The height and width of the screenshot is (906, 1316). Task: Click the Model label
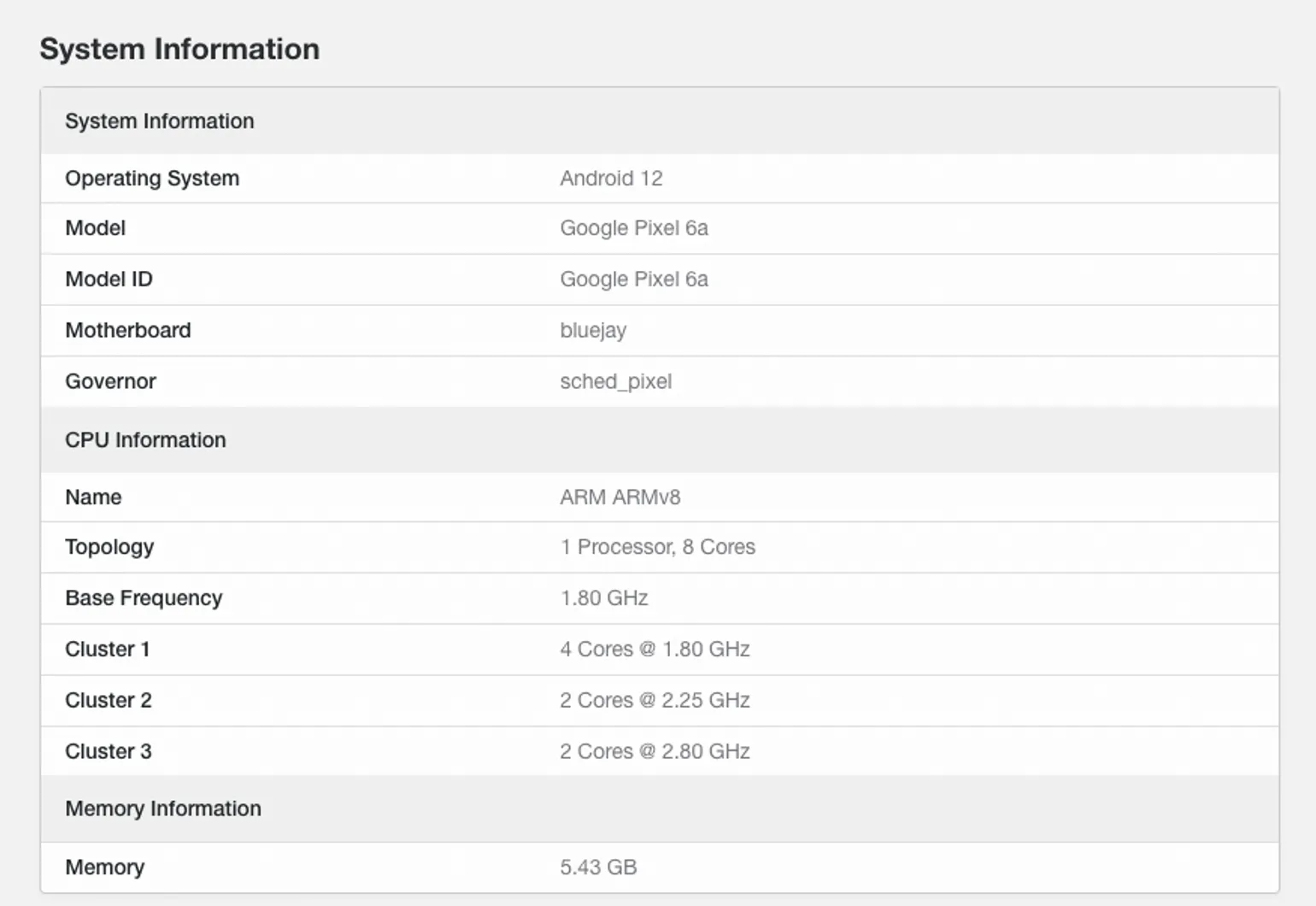pyautogui.click(x=95, y=228)
